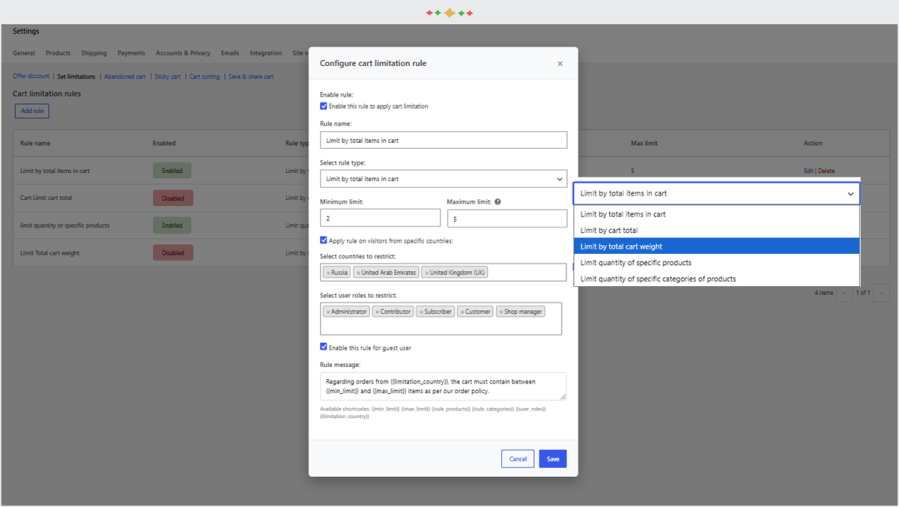Choose 'Limit by total cart weight' option
Screen dimensions: 899x507
pos(717,246)
